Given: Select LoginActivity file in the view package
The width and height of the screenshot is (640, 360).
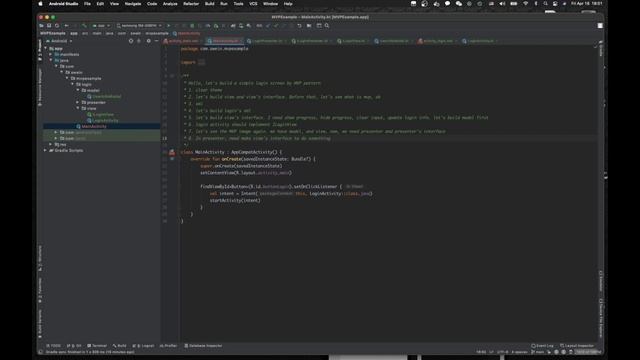Looking at the screenshot, I should [102, 120].
